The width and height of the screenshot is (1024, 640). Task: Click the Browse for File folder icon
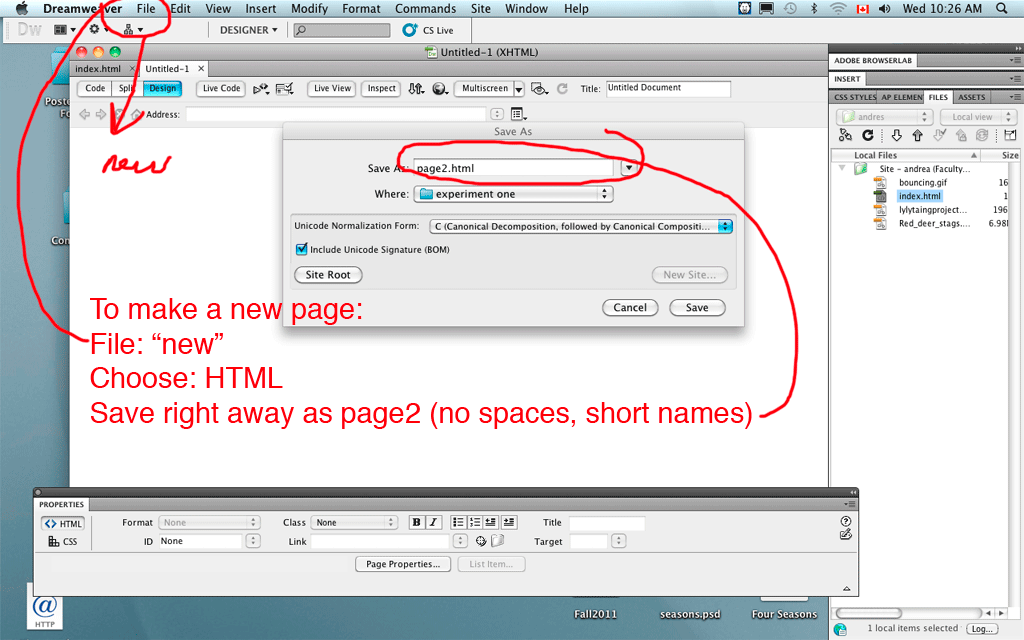(x=498, y=541)
